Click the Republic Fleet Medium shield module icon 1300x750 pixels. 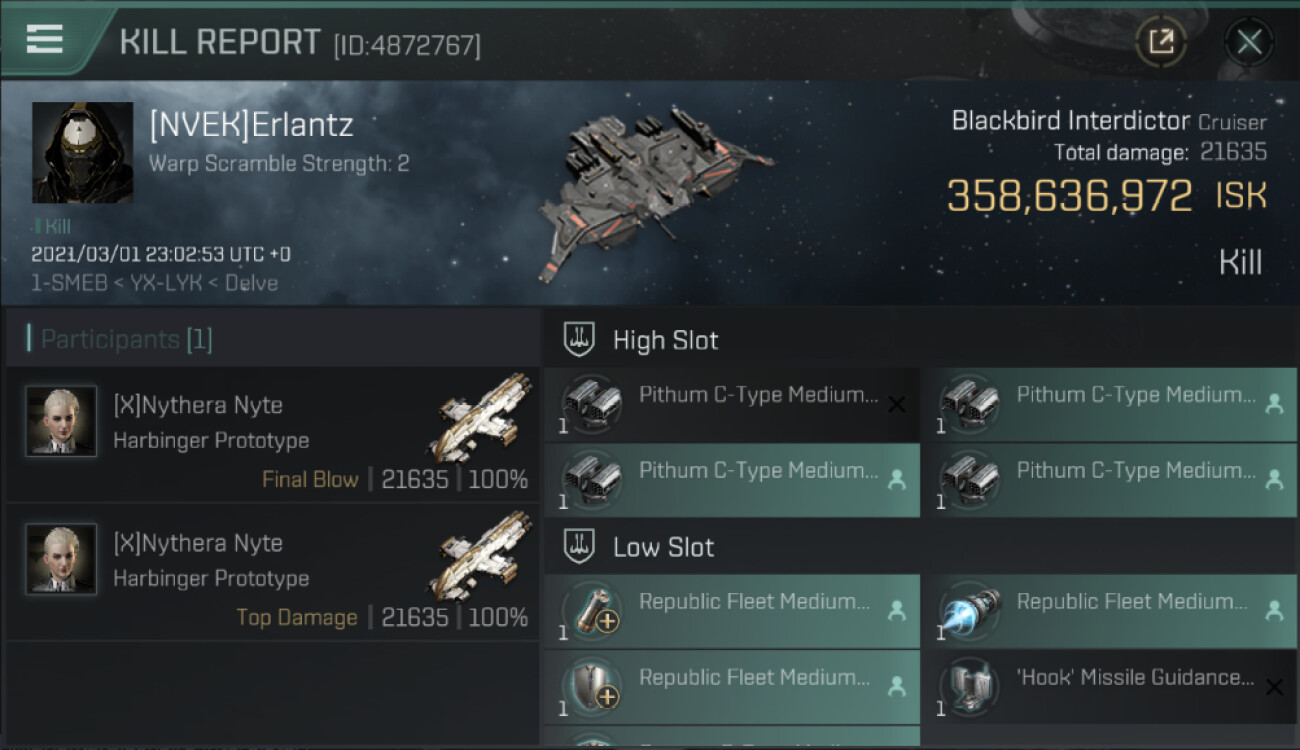pyautogui.click(x=591, y=687)
